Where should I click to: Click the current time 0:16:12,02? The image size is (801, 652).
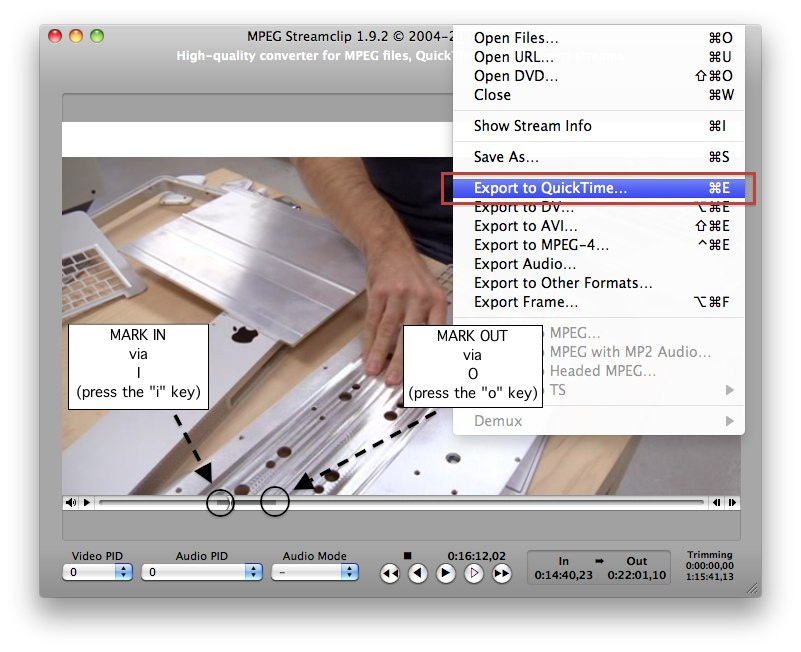click(477, 556)
